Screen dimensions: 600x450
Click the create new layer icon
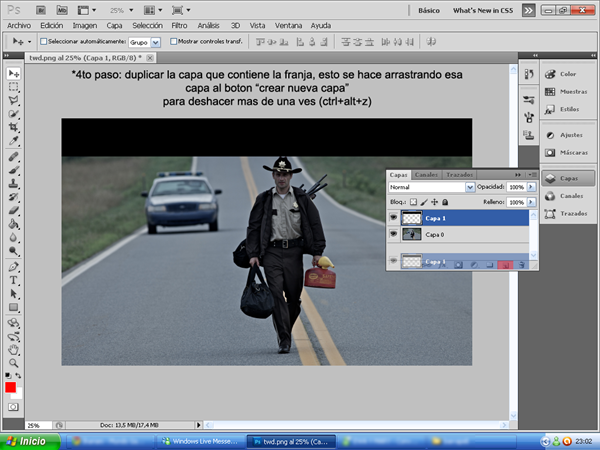pos(506,263)
